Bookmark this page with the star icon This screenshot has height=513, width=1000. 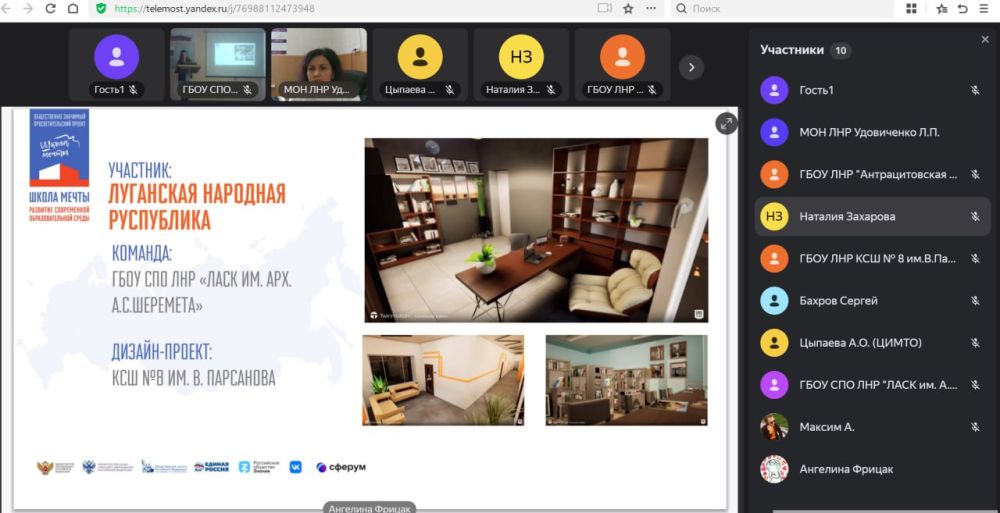click(628, 9)
